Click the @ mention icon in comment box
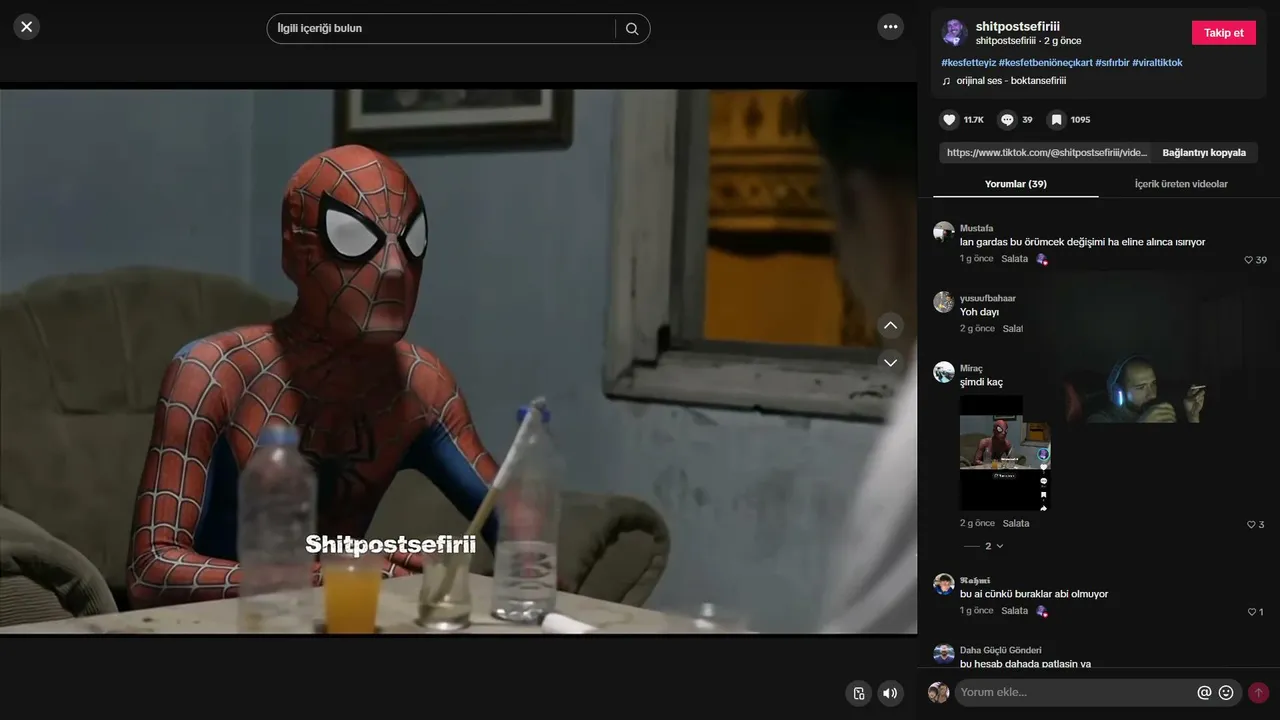Screen dimensions: 1280x720 (x=1204, y=692)
